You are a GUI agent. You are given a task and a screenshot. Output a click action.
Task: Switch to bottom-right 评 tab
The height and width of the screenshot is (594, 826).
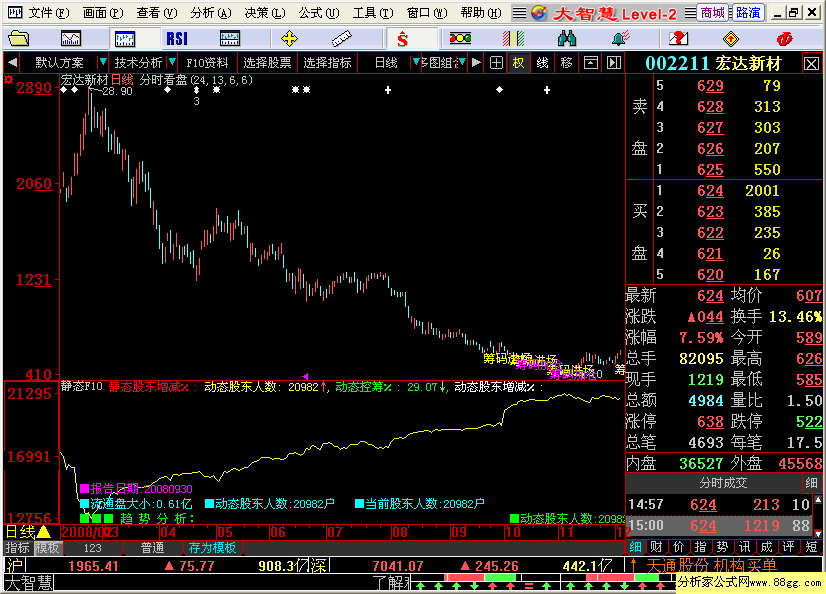point(789,547)
